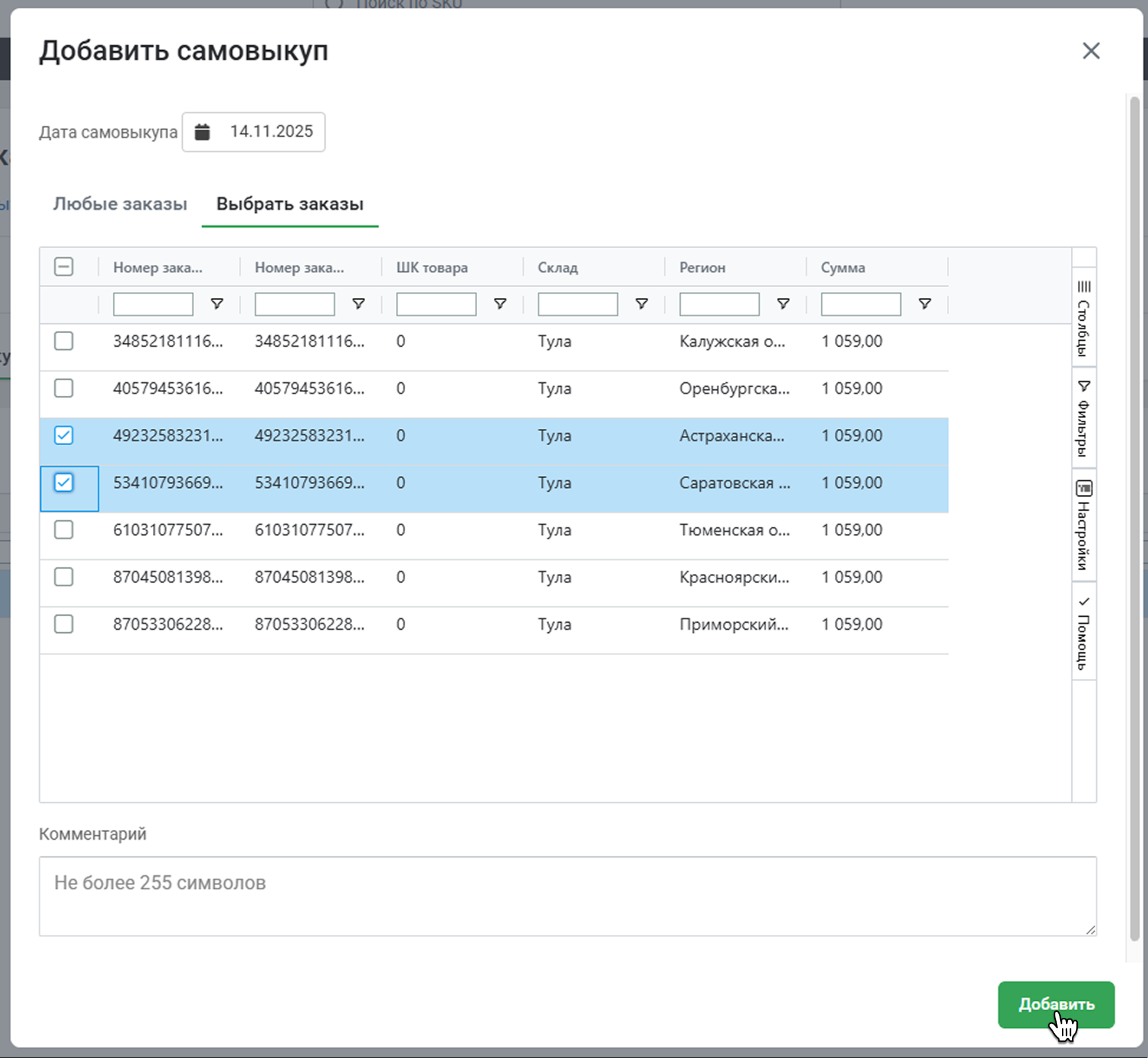1148x1058 pixels.
Task: Open the Фильтры side panel
Action: coord(1084,419)
